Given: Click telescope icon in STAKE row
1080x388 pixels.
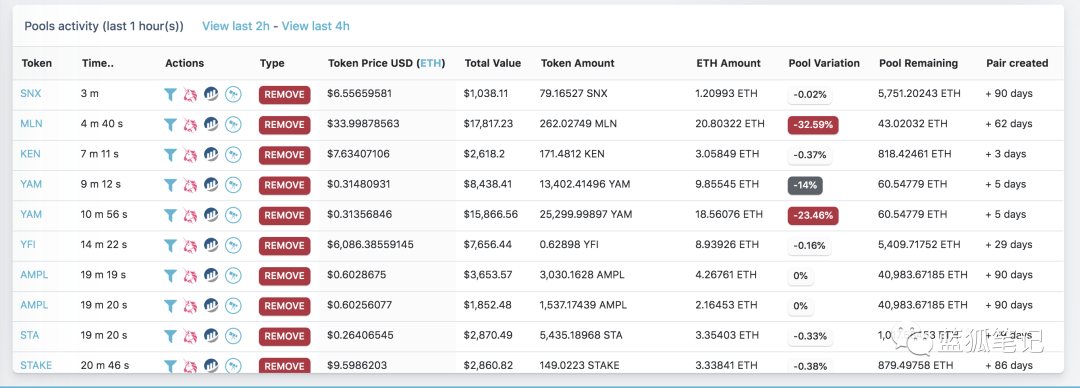Looking at the screenshot, I should [x=233, y=366].
